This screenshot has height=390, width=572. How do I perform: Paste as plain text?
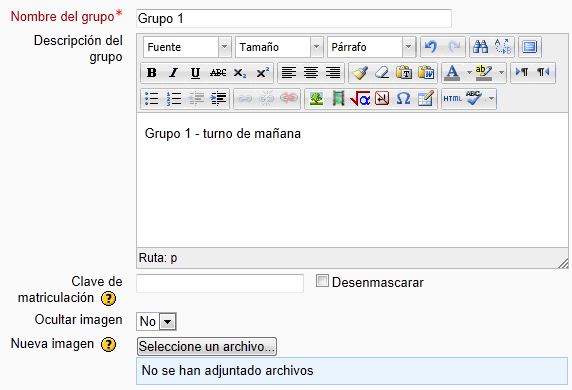point(404,73)
